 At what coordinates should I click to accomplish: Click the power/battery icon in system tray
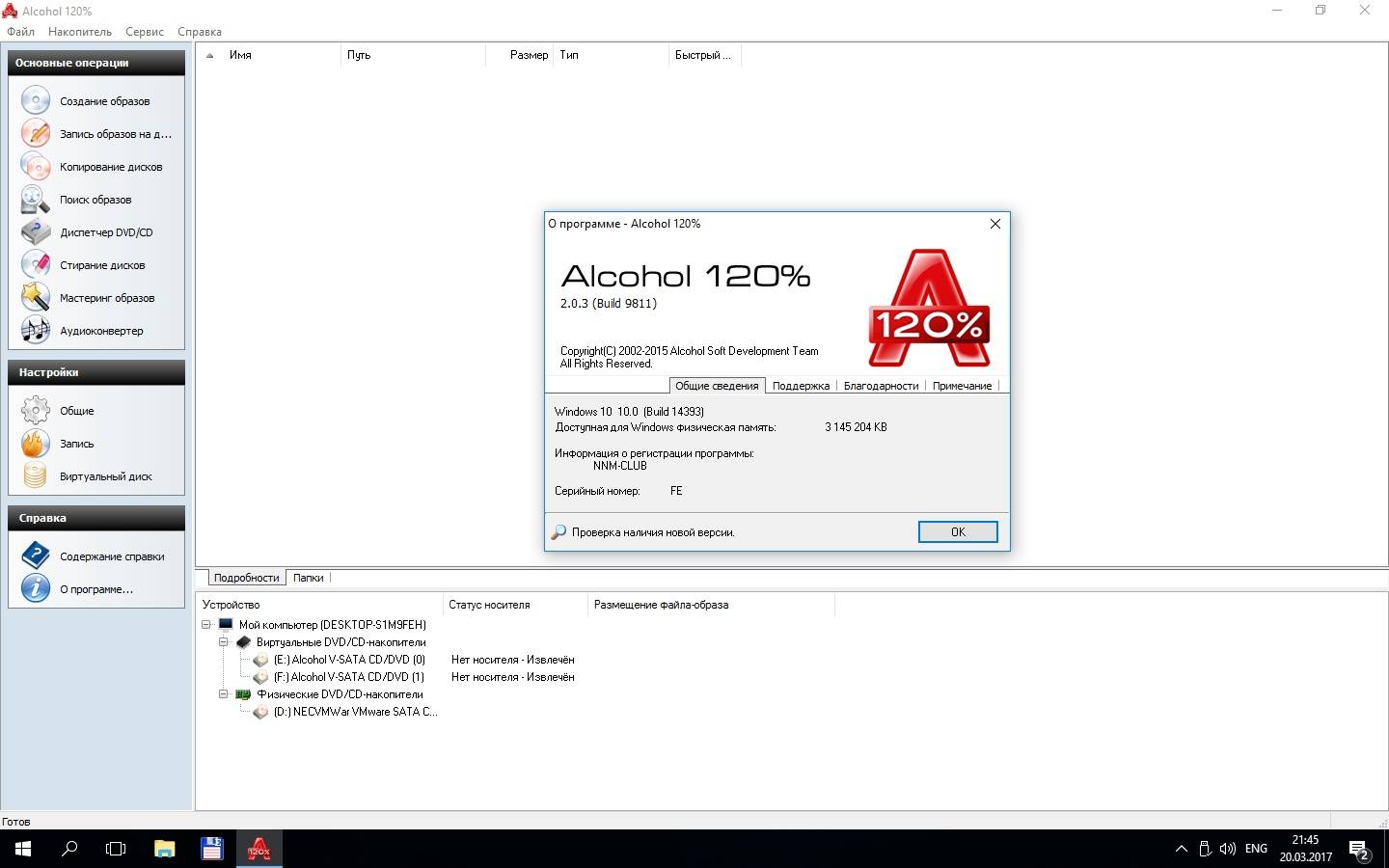point(1205,849)
